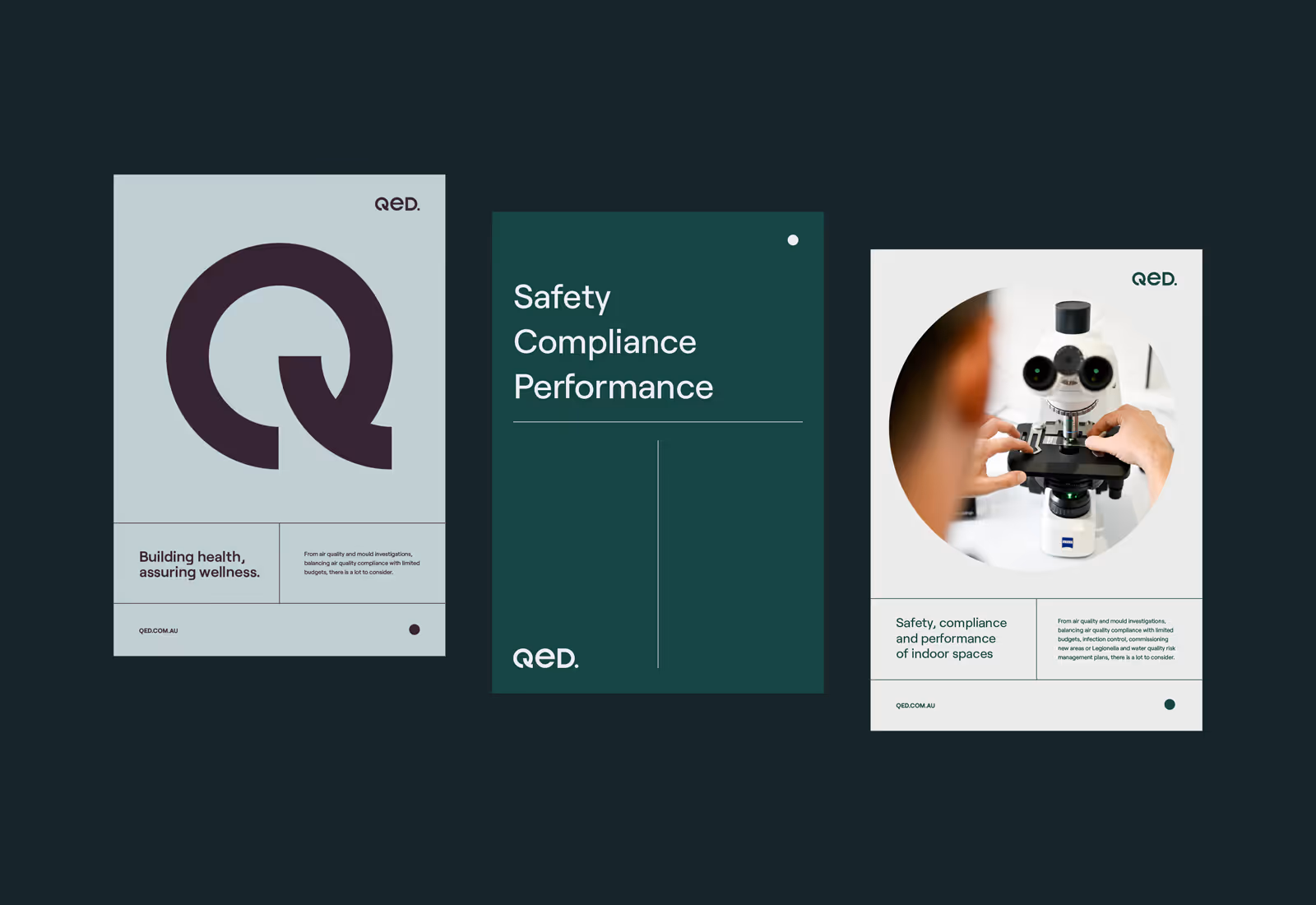Click the word 'Performance' on the green poster
Image resolution: width=1316 pixels, height=905 pixels.
pyautogui.click(x=614, y=387)
